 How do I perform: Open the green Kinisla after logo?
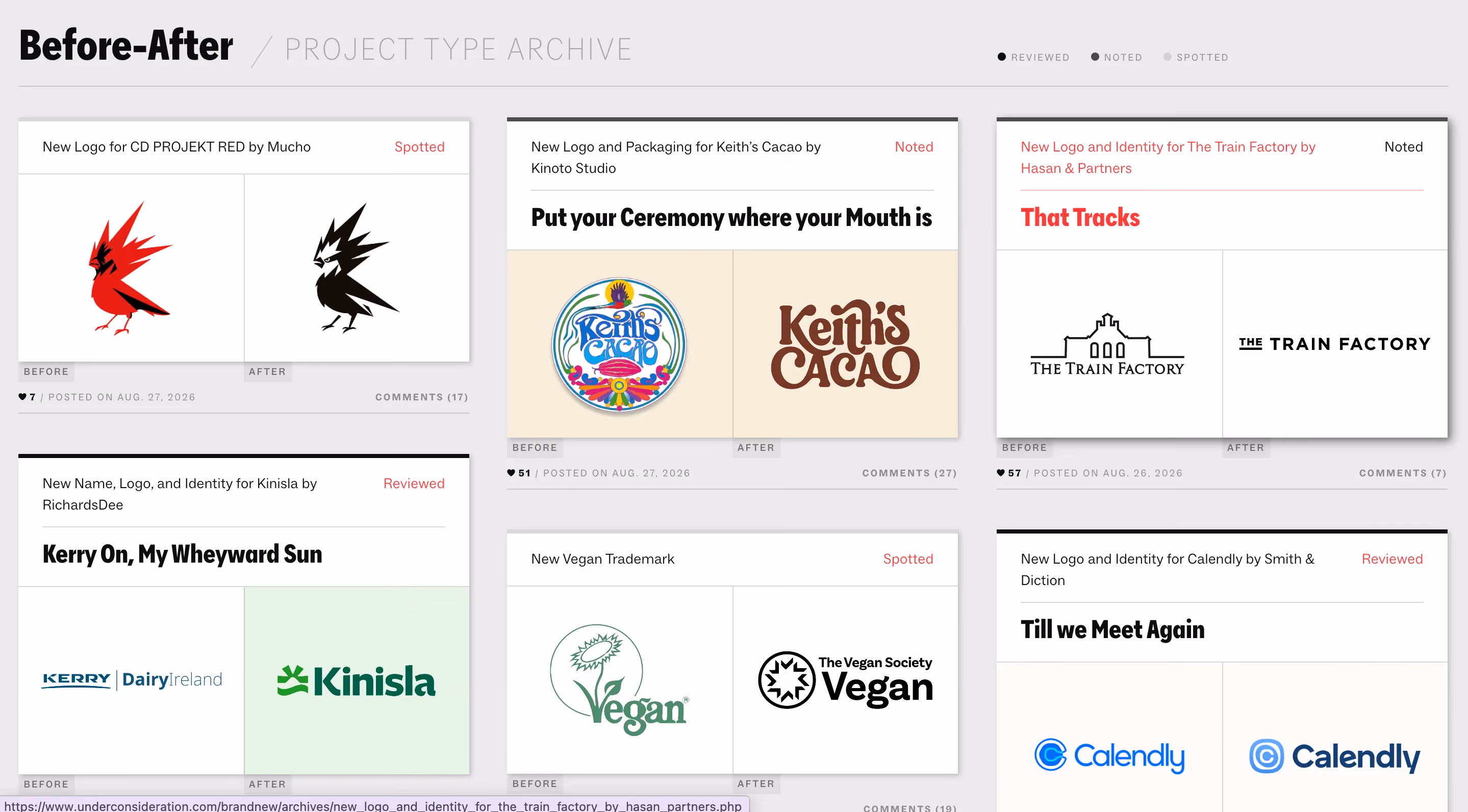click(357, 680)
